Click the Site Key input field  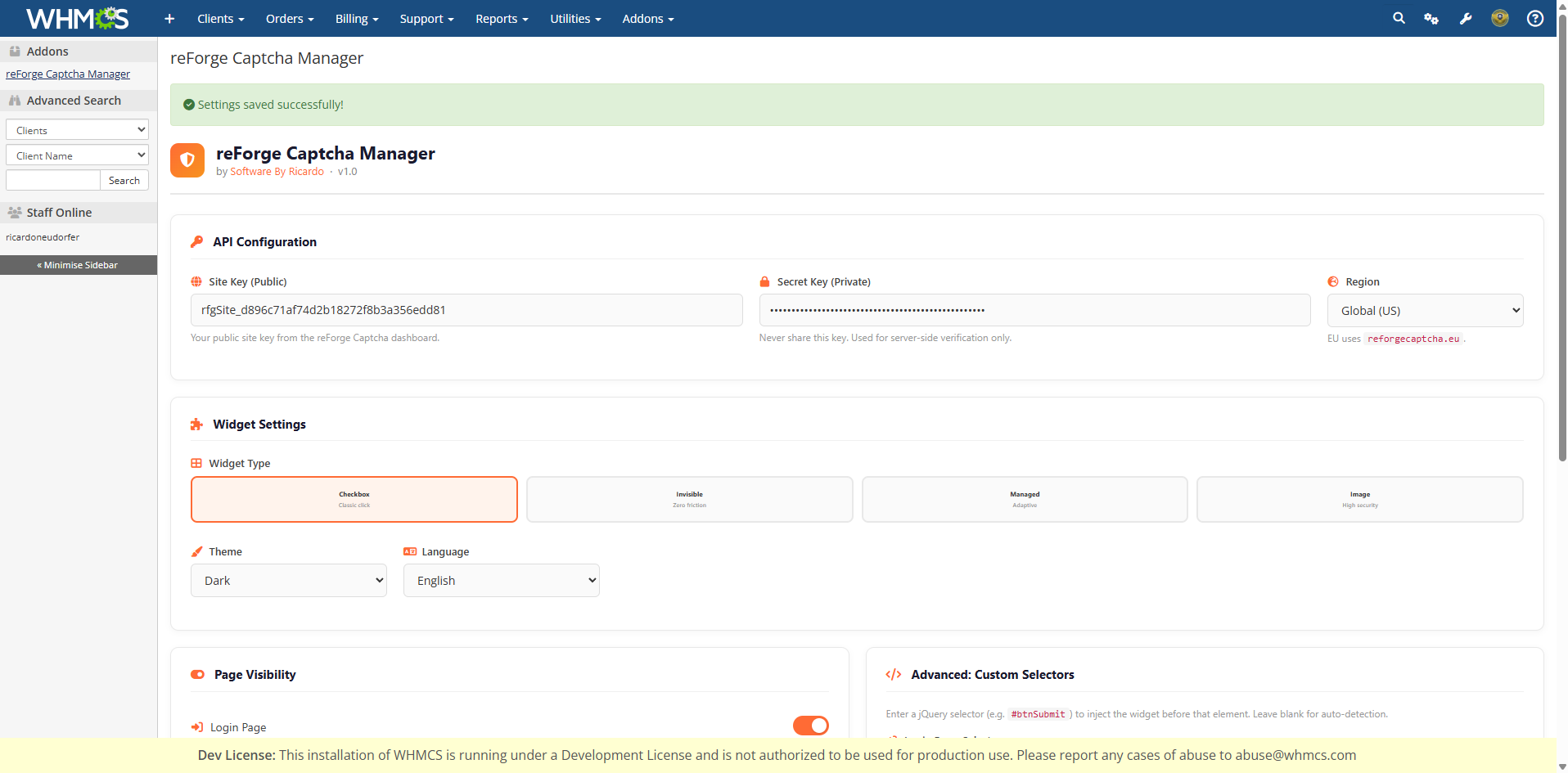tap(466, 310)
